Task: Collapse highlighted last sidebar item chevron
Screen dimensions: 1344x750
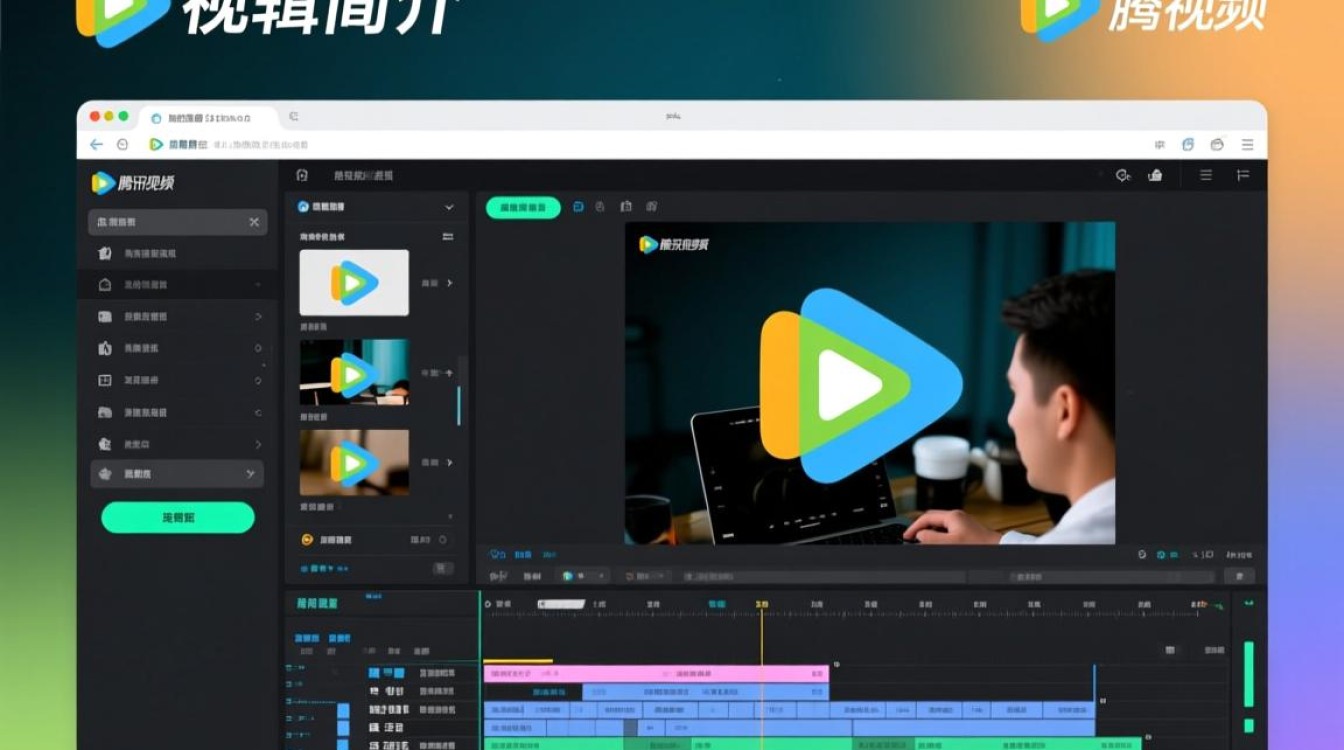Action: pos(251,474)
